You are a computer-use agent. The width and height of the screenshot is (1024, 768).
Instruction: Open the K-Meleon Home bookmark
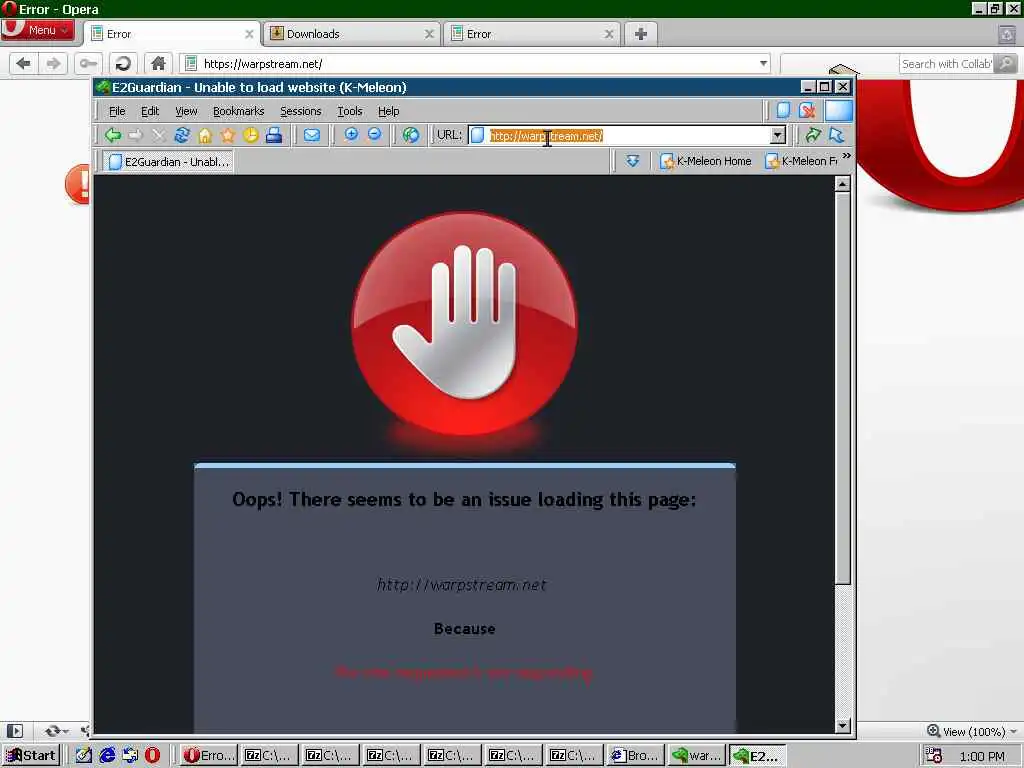[x=705, y=161]
